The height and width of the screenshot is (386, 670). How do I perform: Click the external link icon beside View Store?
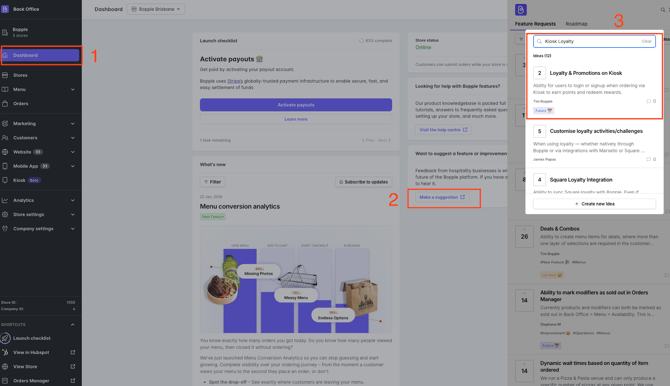point(73,366)
